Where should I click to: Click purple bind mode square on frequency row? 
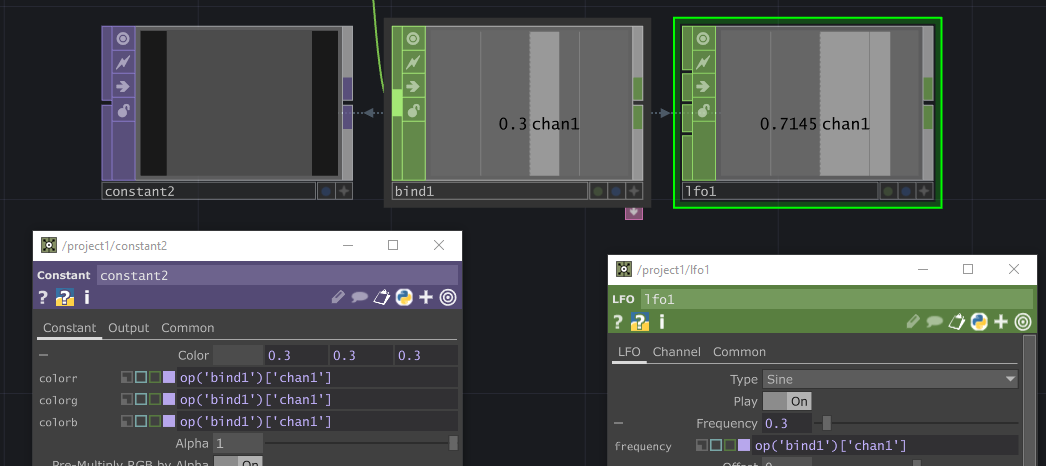(744, 445)
